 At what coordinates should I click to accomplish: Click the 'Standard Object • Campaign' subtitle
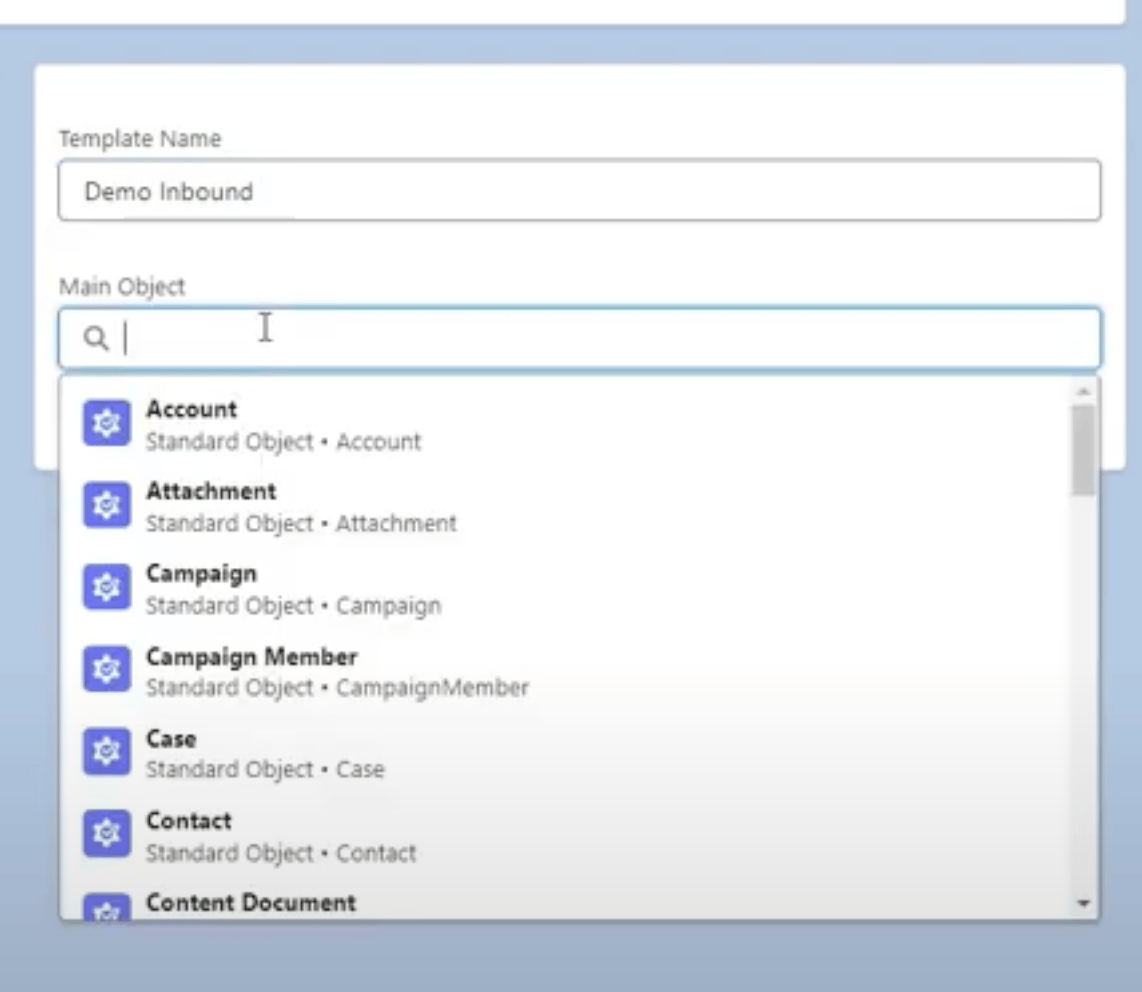tap(294, 606)
